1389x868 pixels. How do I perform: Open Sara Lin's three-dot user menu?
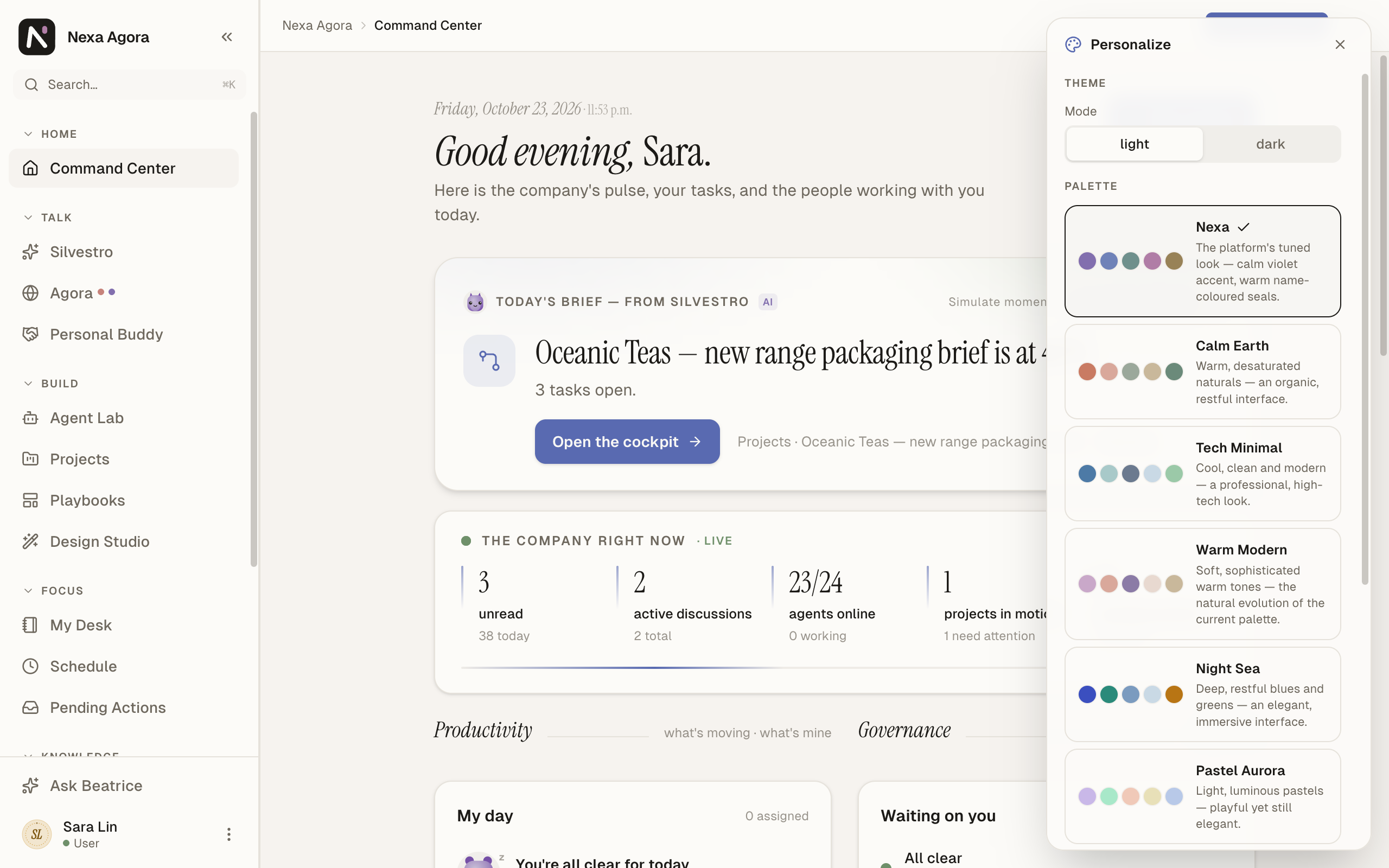pos(228,834)
